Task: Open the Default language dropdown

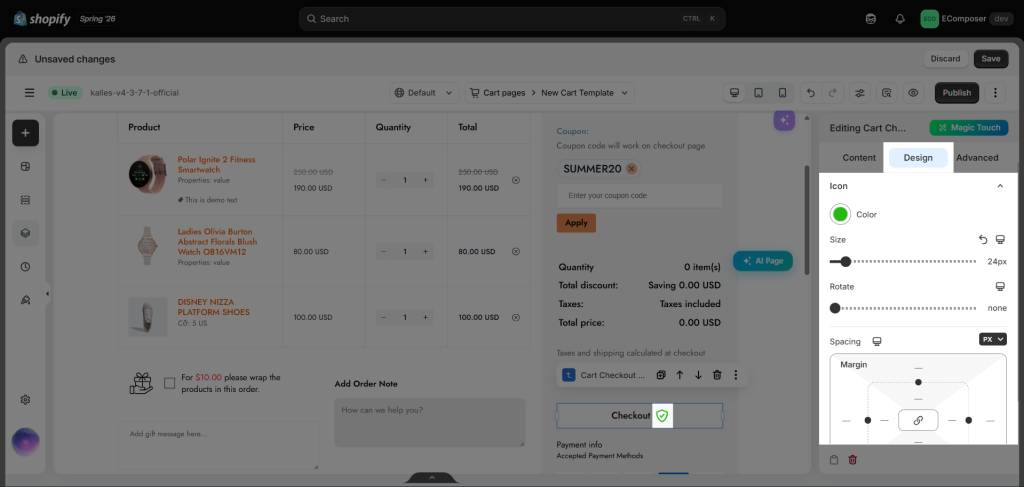Action: point(424,93)
